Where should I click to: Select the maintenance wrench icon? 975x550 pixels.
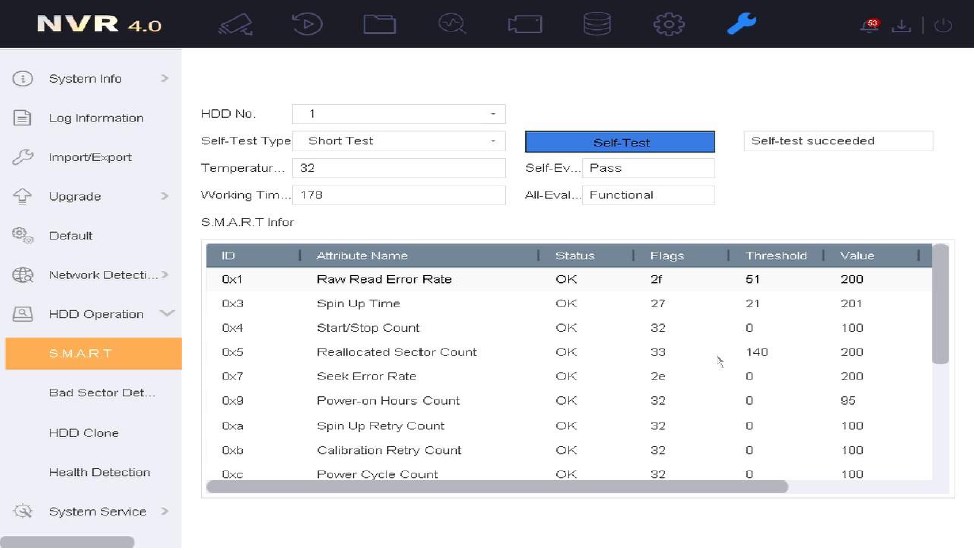pyautogui.click(x=741, y=24)
